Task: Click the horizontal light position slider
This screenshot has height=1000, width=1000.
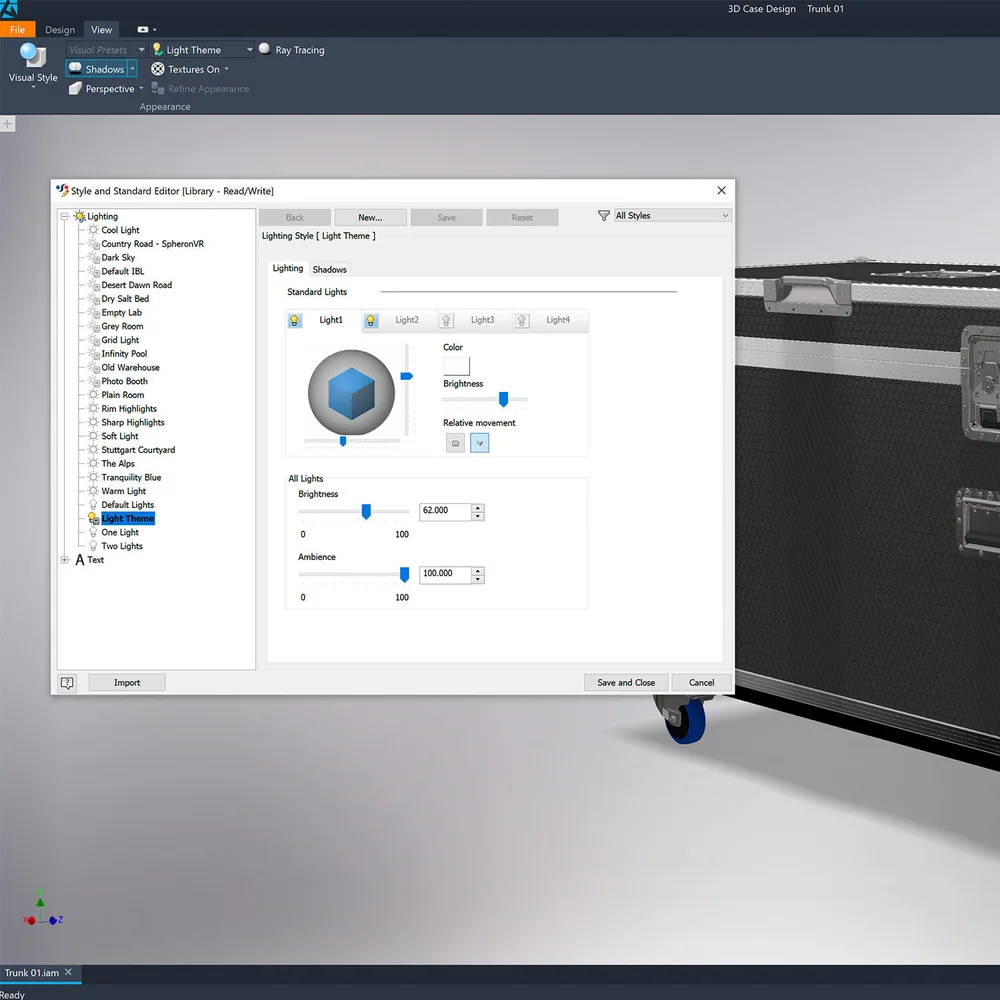Action: (x=343, y=441)
